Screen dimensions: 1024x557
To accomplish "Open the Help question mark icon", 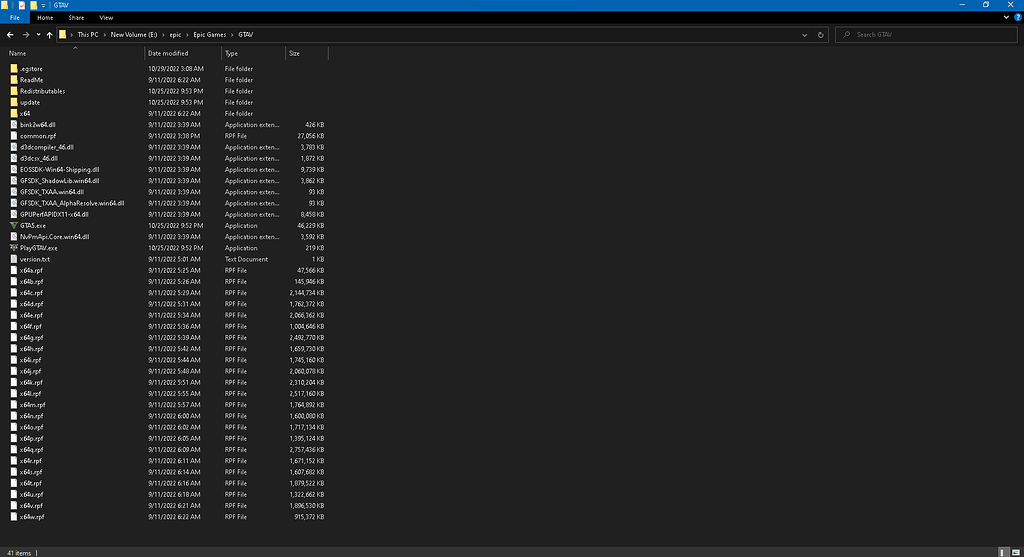I will tap(1017, 18).
